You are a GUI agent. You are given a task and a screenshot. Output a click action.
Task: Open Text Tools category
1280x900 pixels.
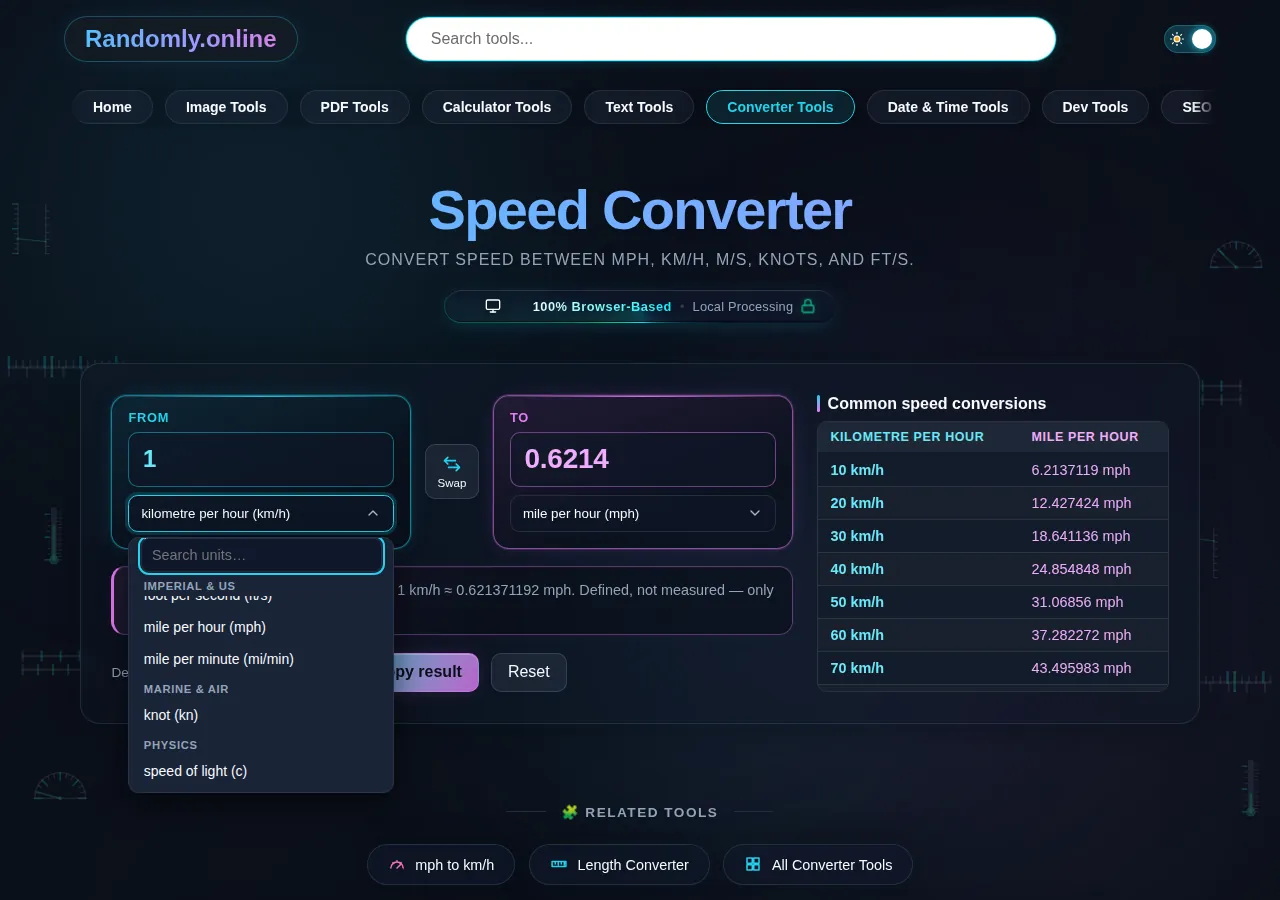(639, 107)
